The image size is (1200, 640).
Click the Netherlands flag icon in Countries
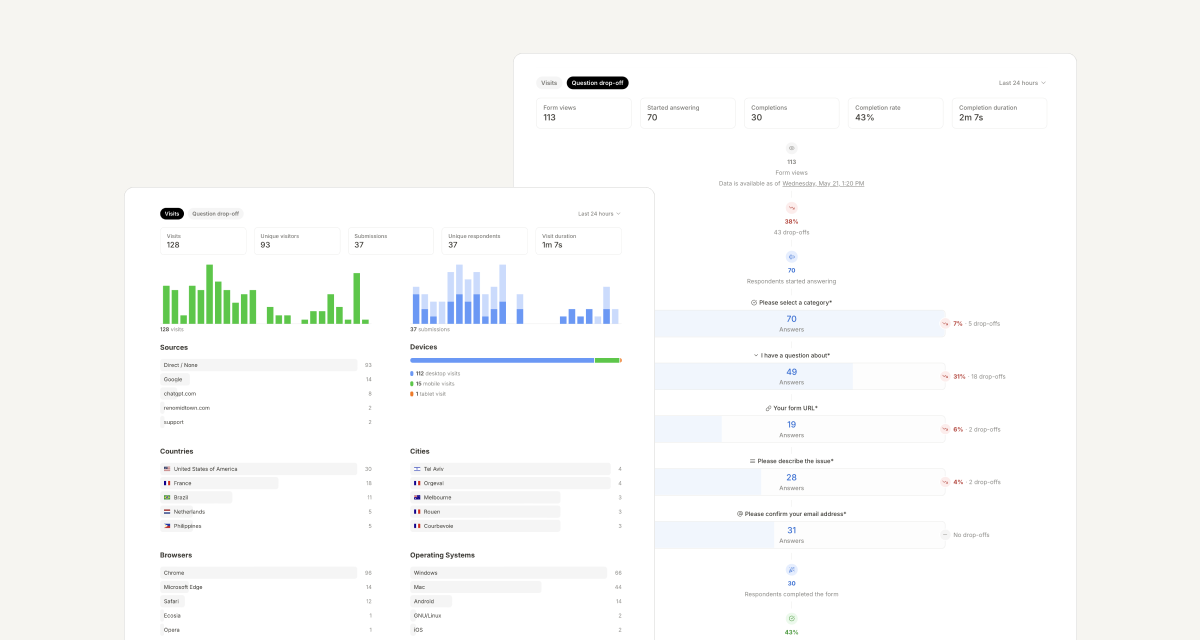tap(167, 511)
